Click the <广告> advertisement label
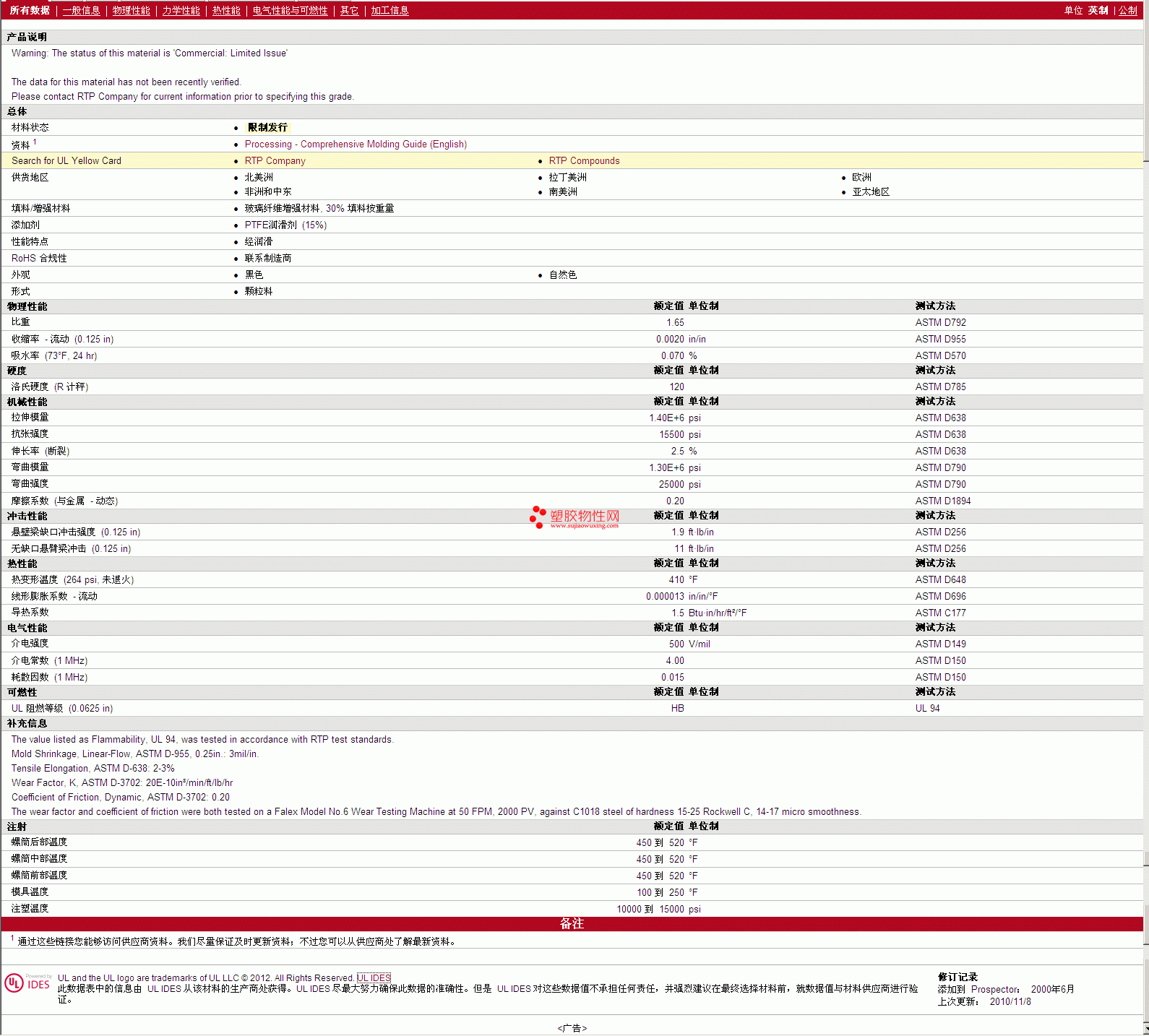 point(572,1028)
